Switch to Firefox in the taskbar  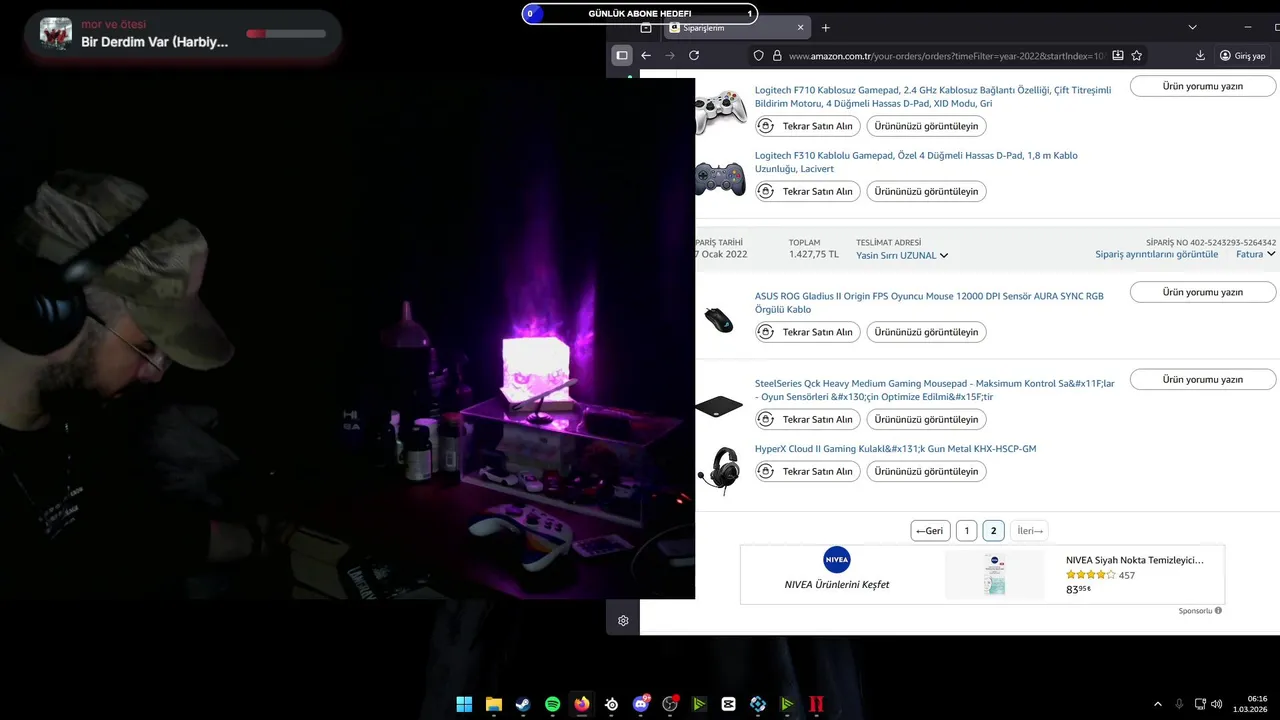[582, 704]
